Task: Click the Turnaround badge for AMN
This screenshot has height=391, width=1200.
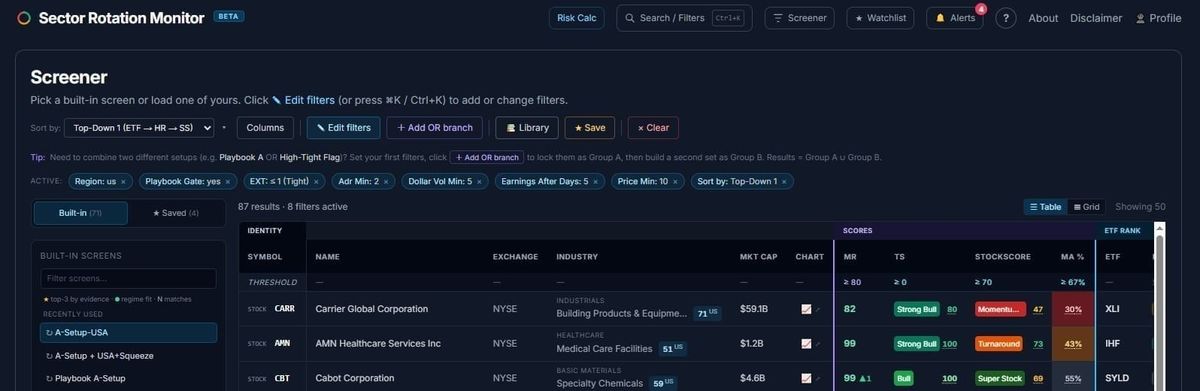Action: [999, 344]
